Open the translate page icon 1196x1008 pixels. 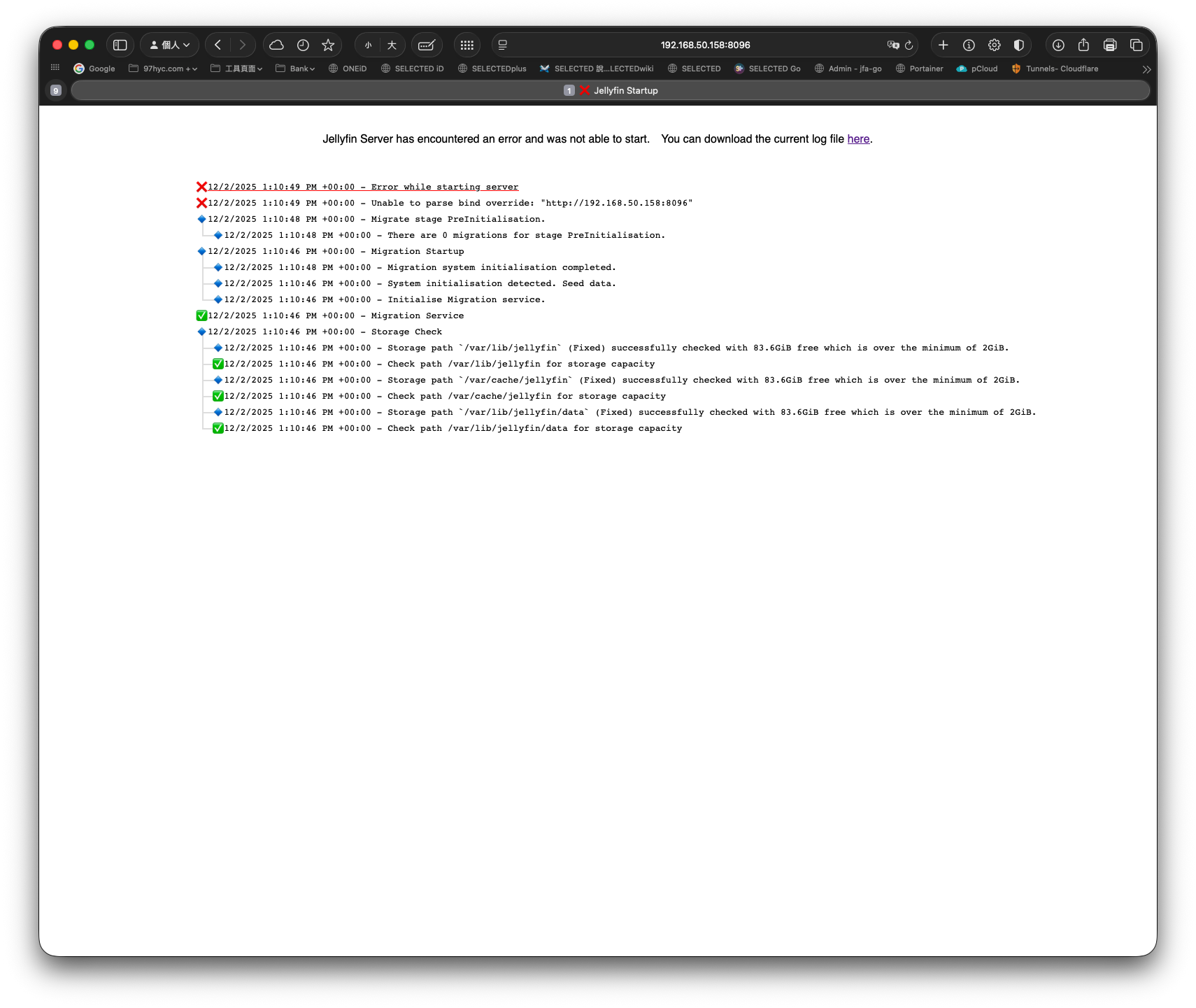point(893,45)
